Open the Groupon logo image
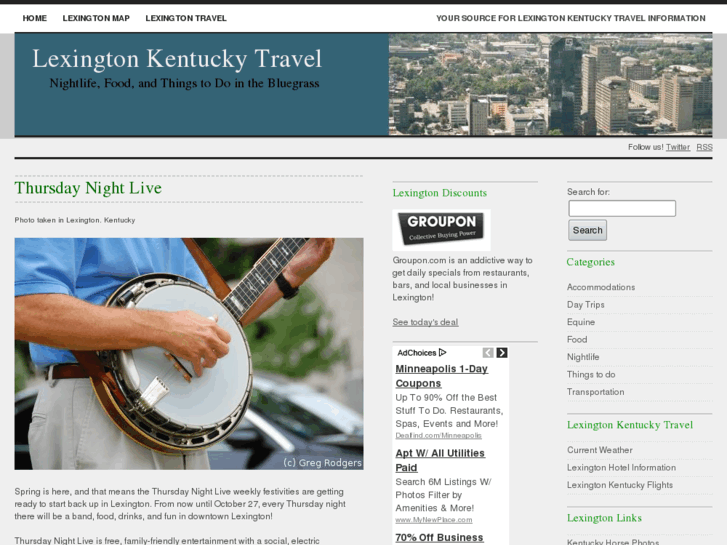Image resolution: width=727 pixels, height=545 pixels. coord(441,230)
